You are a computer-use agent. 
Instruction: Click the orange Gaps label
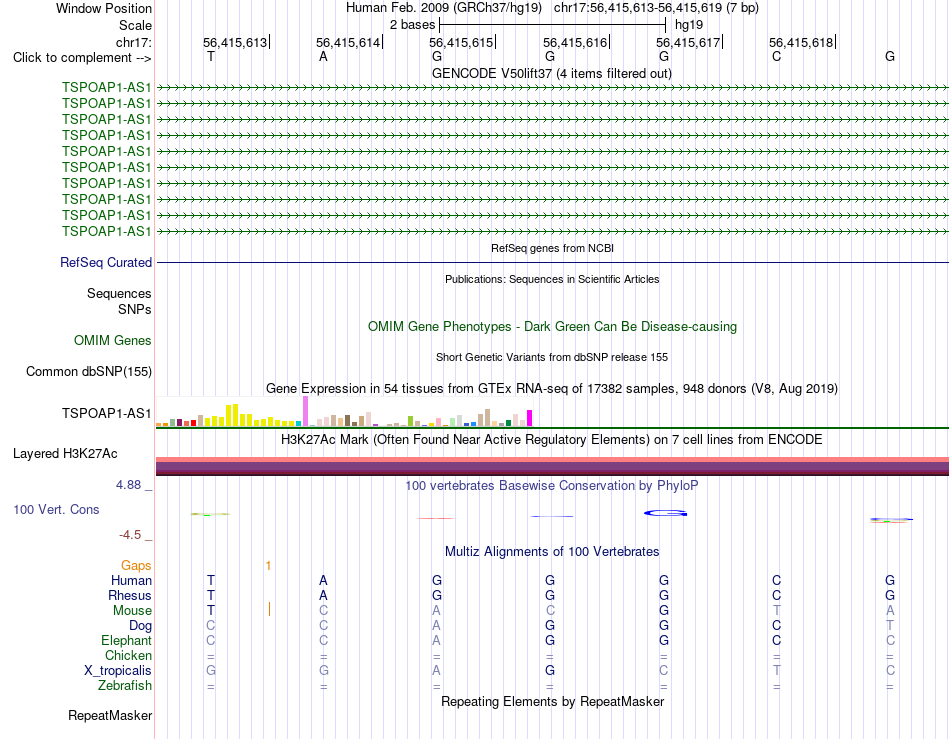(136, 565)
